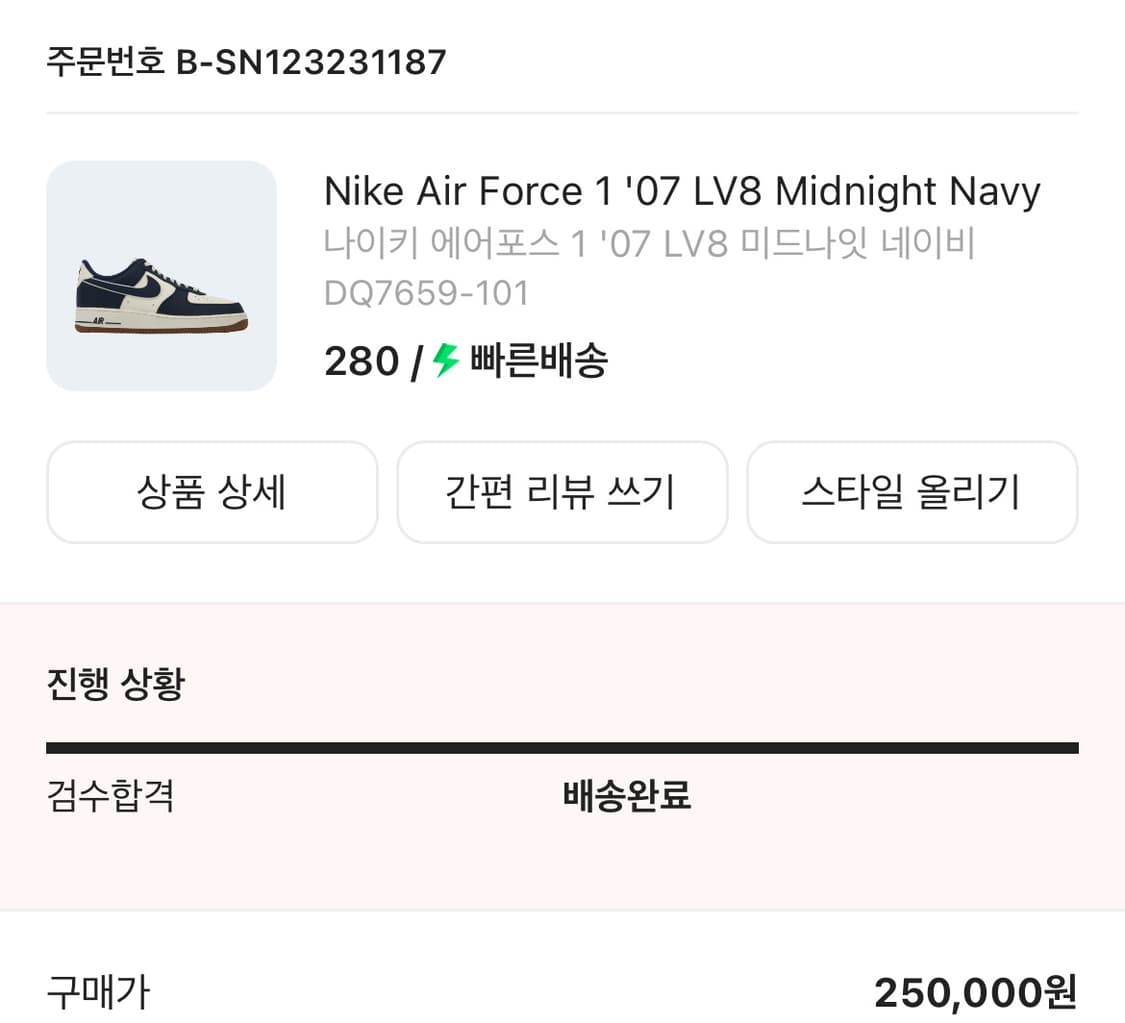
Task: Click the 검수합격 inspection-passed status step
Action: pos(110,797)
